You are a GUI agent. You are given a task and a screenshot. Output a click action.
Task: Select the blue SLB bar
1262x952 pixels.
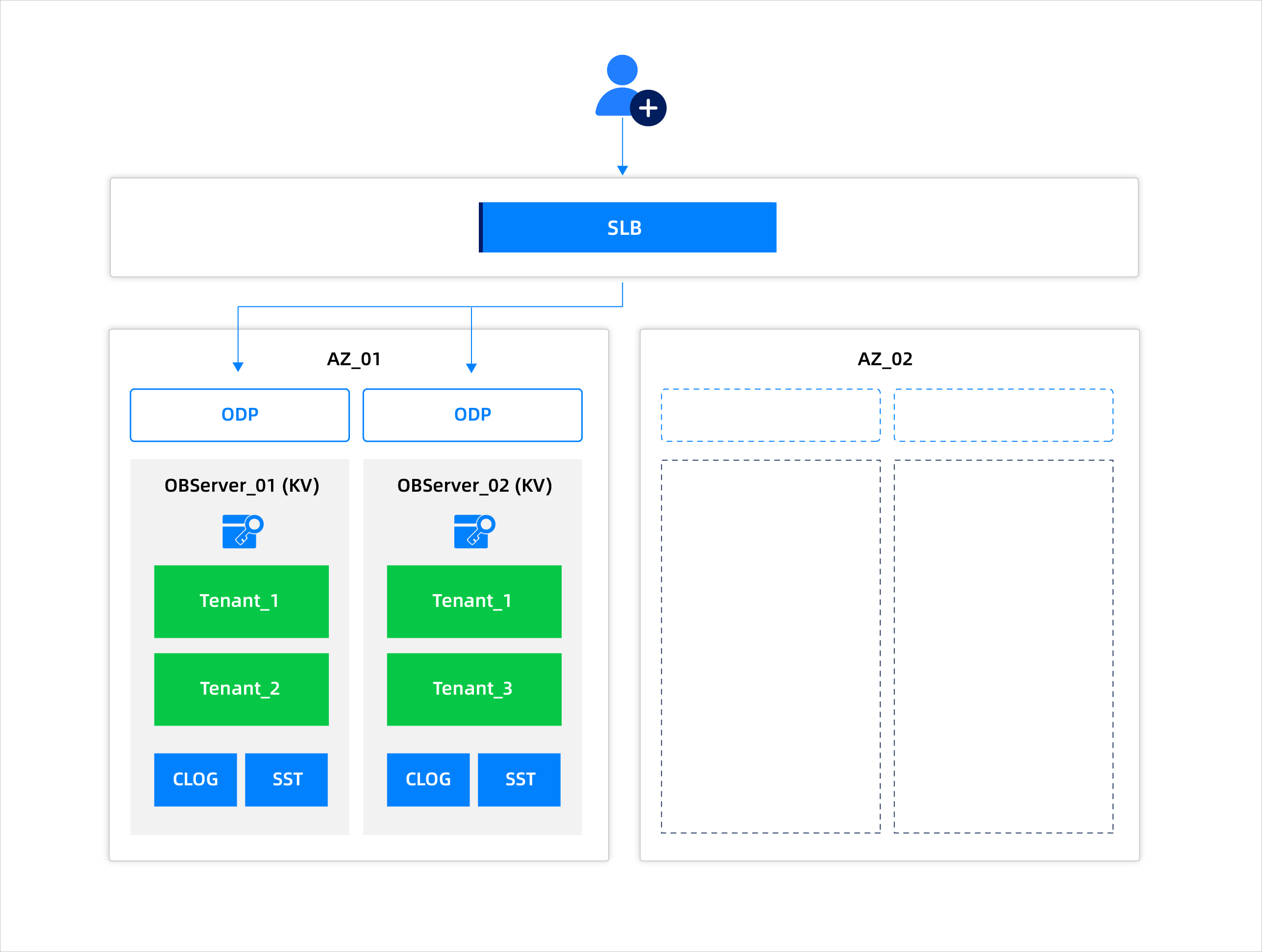(x=628, y=227)
